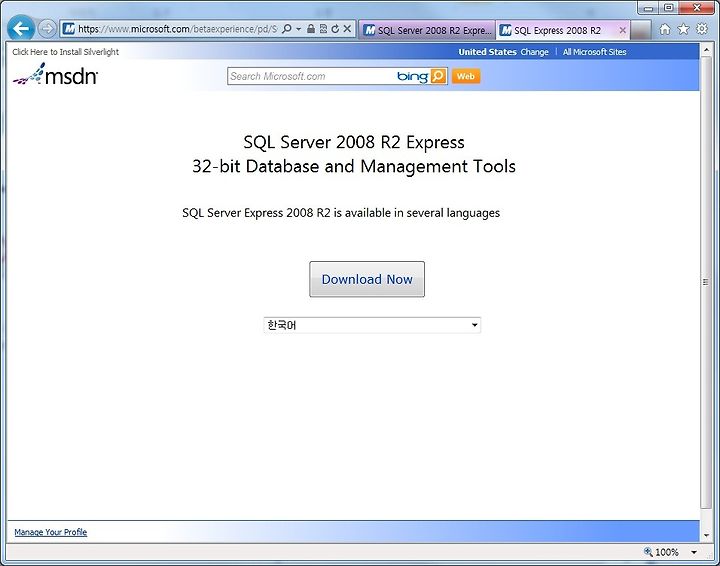Click the site favicon in address bar
This screenshot has width=720, height=566.
[69, 29]
